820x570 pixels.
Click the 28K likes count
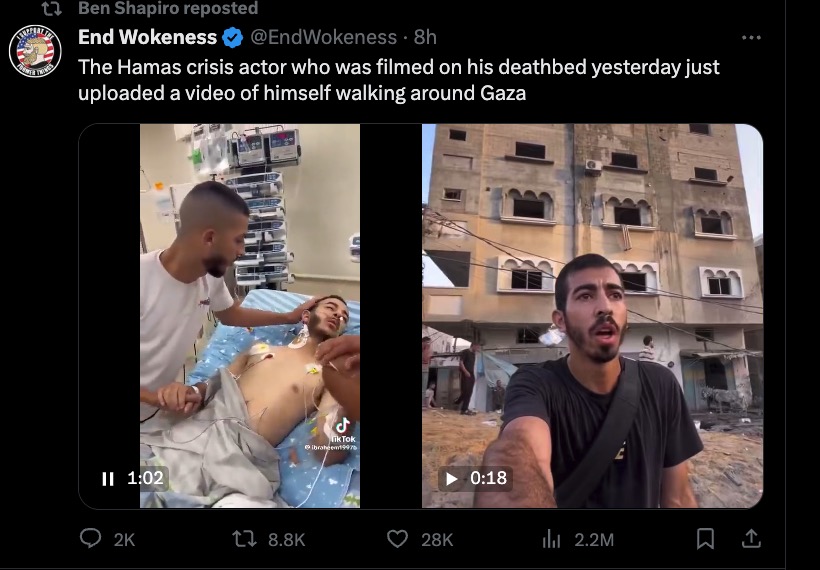click(437, 540)
